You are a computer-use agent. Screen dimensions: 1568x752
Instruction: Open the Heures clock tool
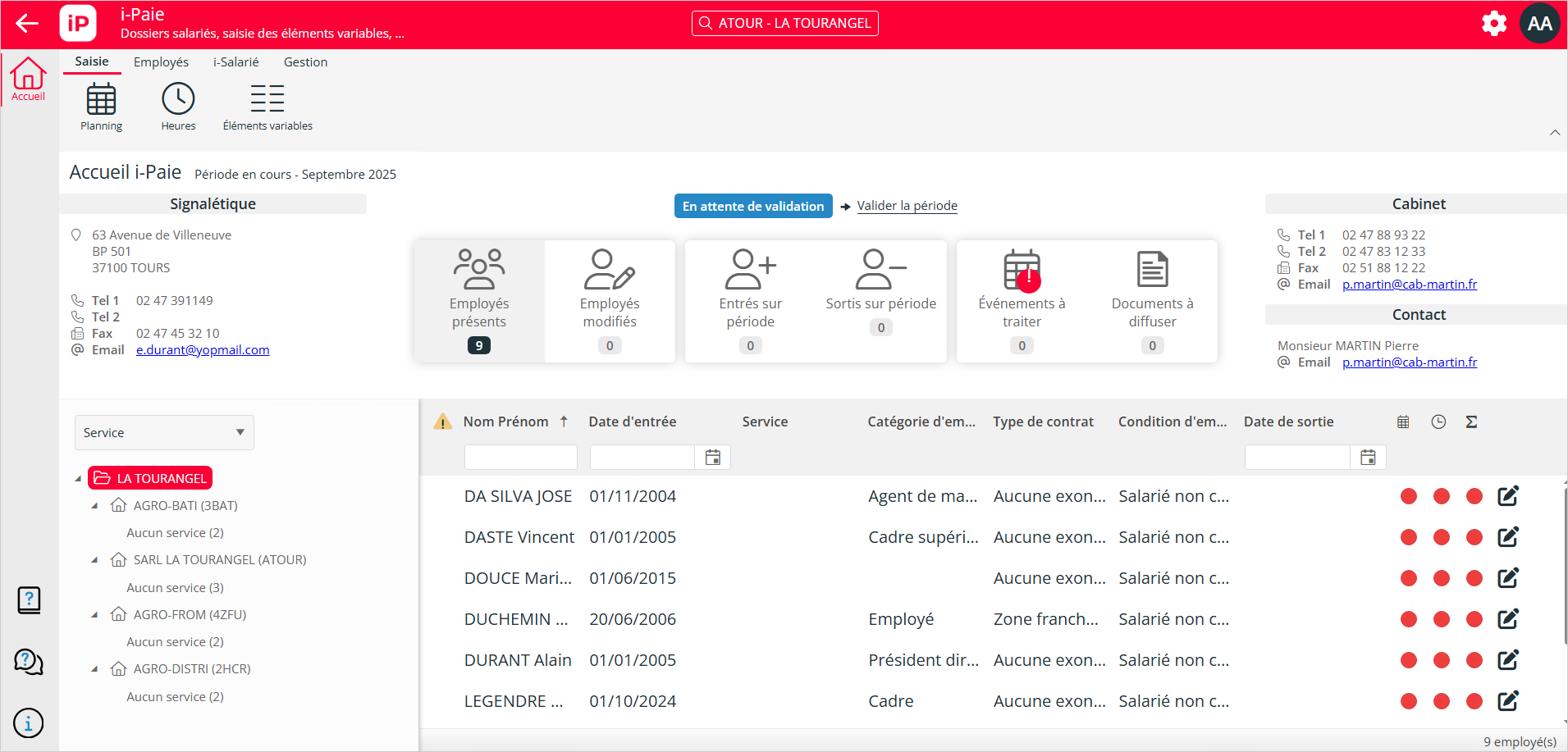click(x=178, y=107)
